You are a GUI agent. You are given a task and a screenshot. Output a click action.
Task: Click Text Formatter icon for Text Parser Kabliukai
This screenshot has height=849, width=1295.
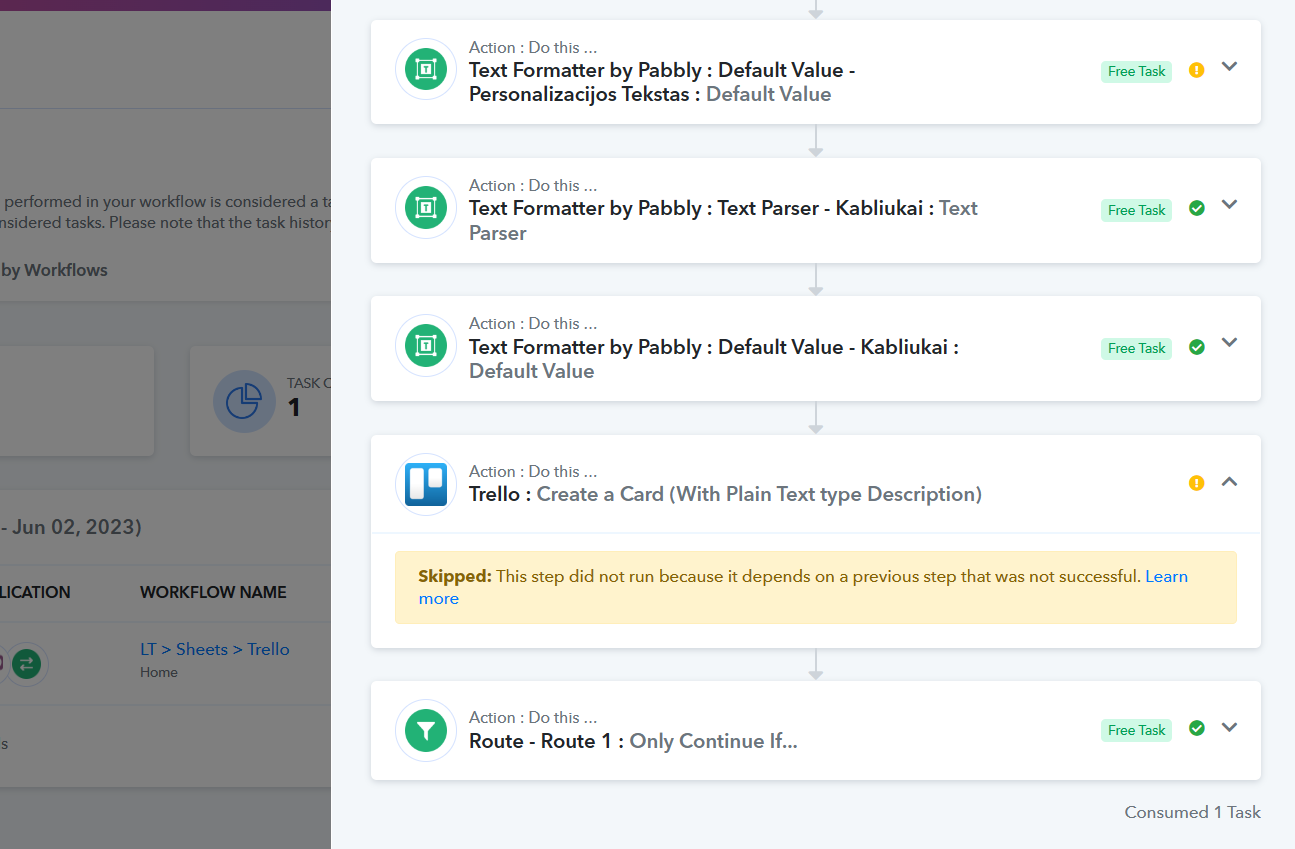pos(426,208)
